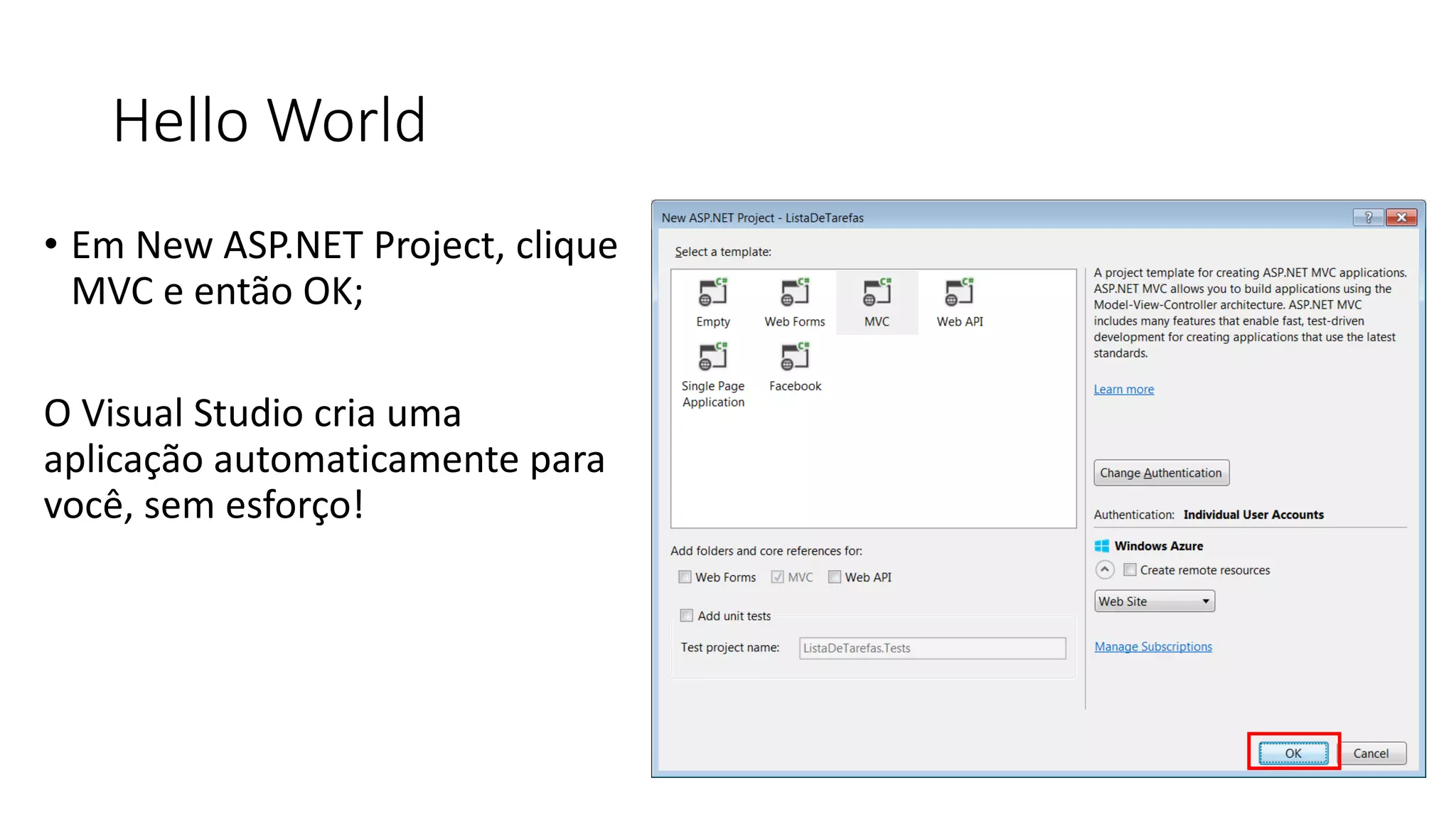Screen dimensions: 1456x819
Task: Close the New ASP.NET Project dialog
Action: coord(1401,218)
